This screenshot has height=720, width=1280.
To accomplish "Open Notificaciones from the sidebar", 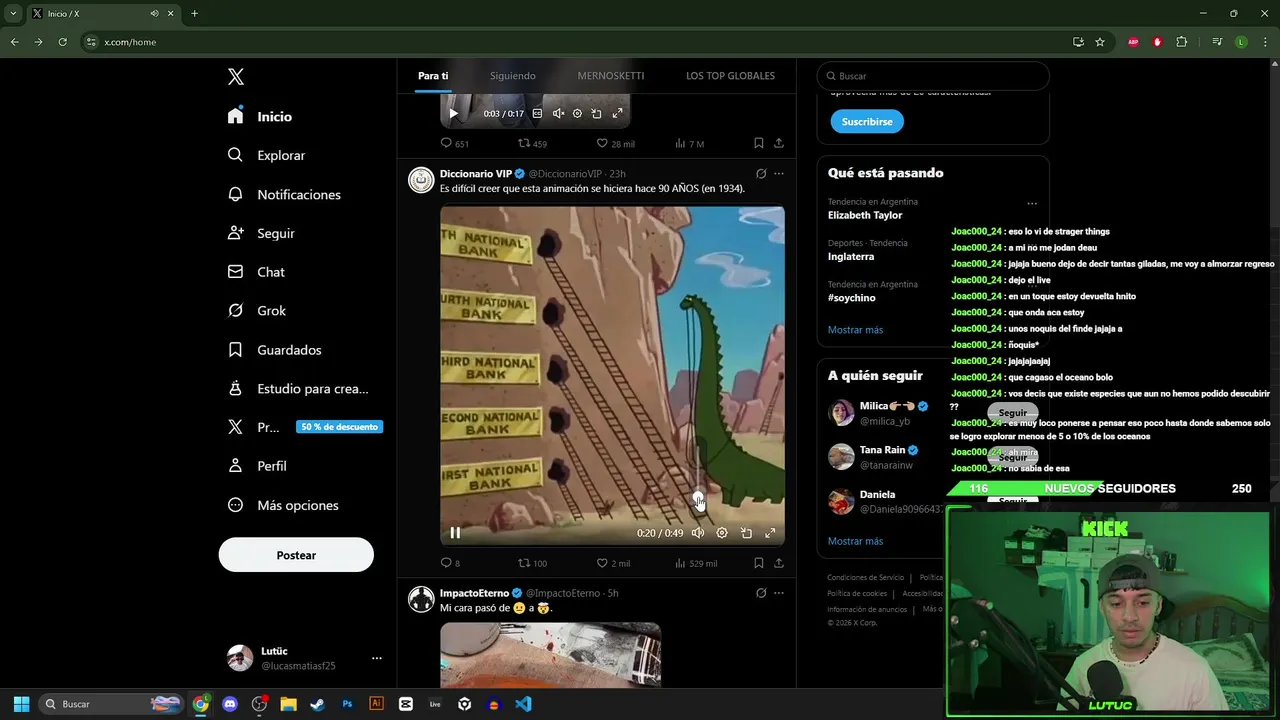I will tap(284, 194).
